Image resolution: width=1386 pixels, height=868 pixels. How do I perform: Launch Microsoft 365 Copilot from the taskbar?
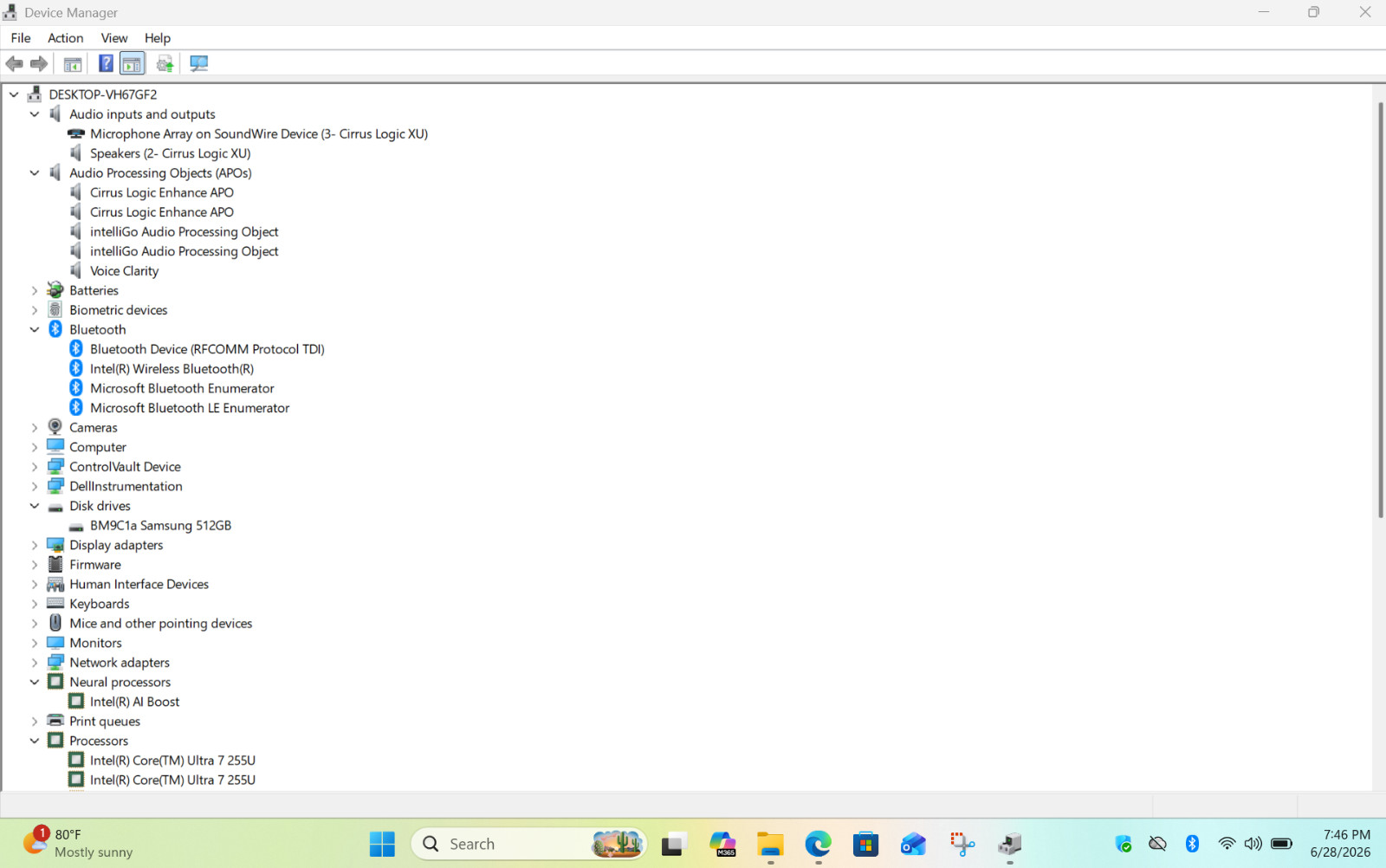tap(722, 844)
